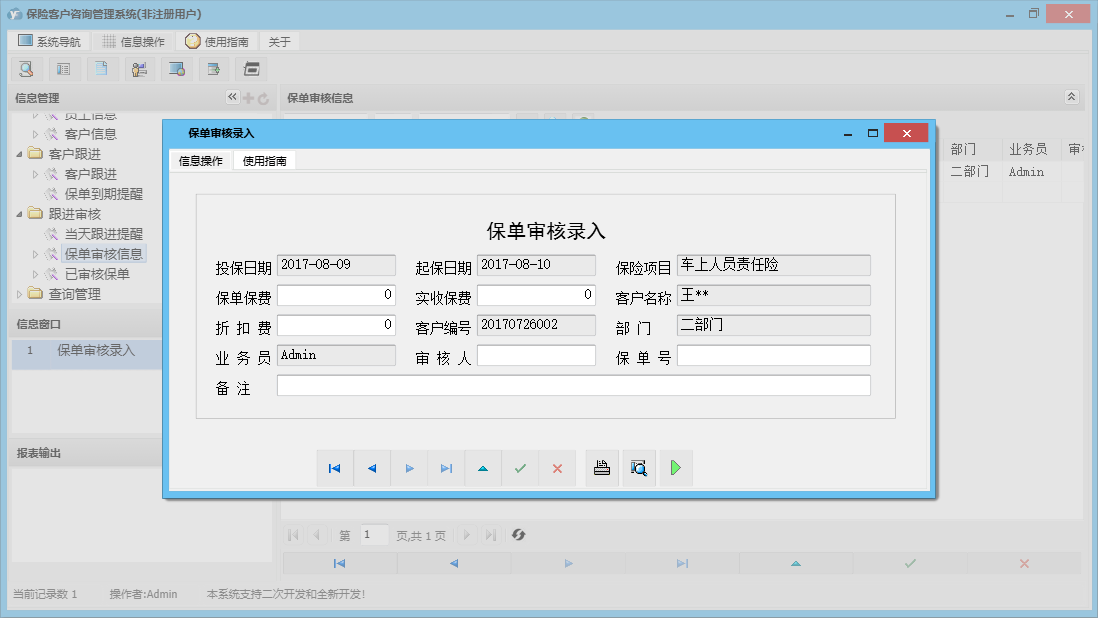Image resolution: width=1098 pixels, height=618 pixels.
Task: Click the printer icon in the dialog toolbar
Action: pos(602,468)
